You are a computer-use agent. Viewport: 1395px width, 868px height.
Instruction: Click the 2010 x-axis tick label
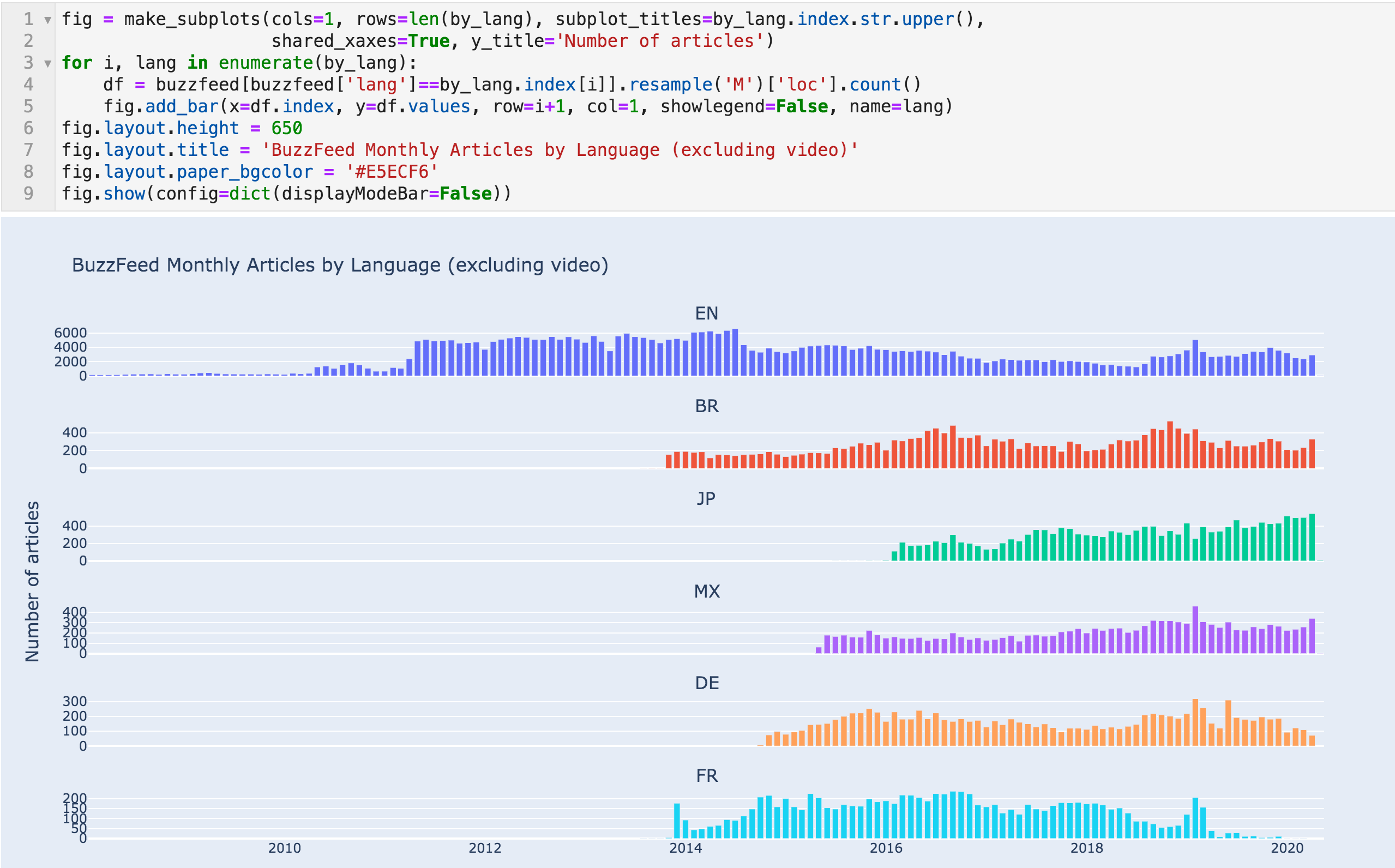(284, 848)
